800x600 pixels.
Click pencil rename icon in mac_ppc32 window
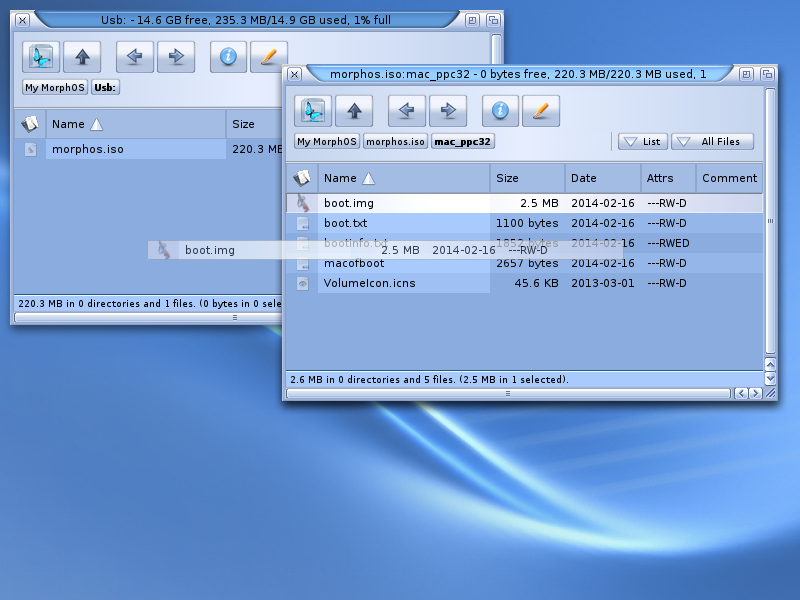(541, 111)
